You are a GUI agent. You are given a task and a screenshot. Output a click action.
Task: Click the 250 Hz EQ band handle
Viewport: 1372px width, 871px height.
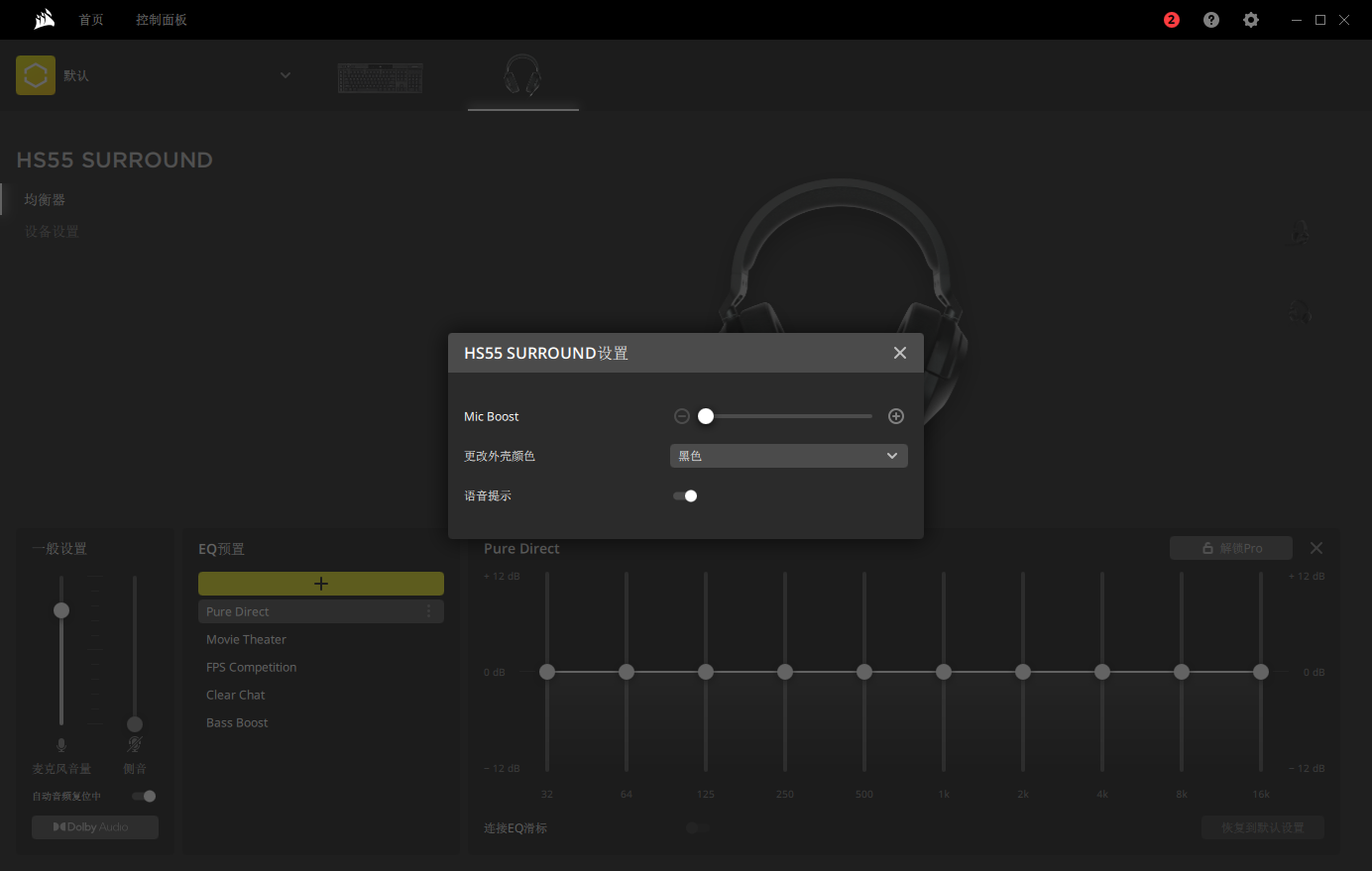(785, 672)
